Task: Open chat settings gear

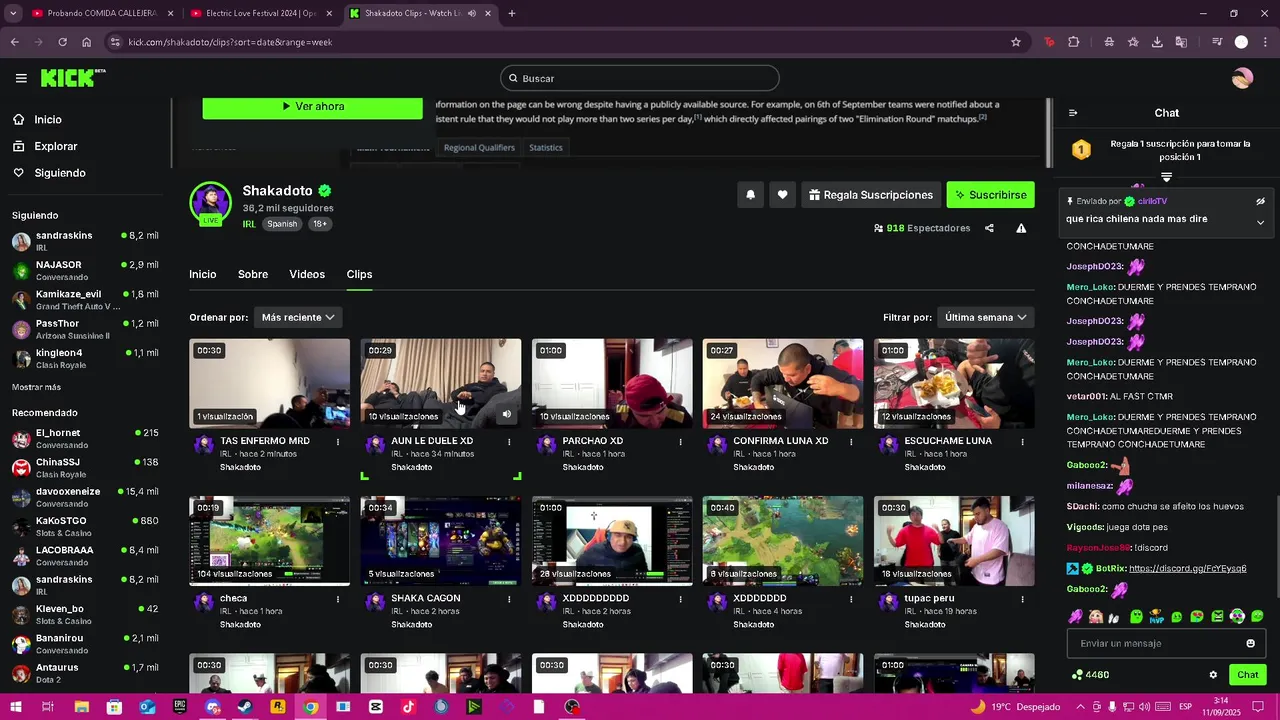Action: pyautogui.click(x=1213, y=675)
